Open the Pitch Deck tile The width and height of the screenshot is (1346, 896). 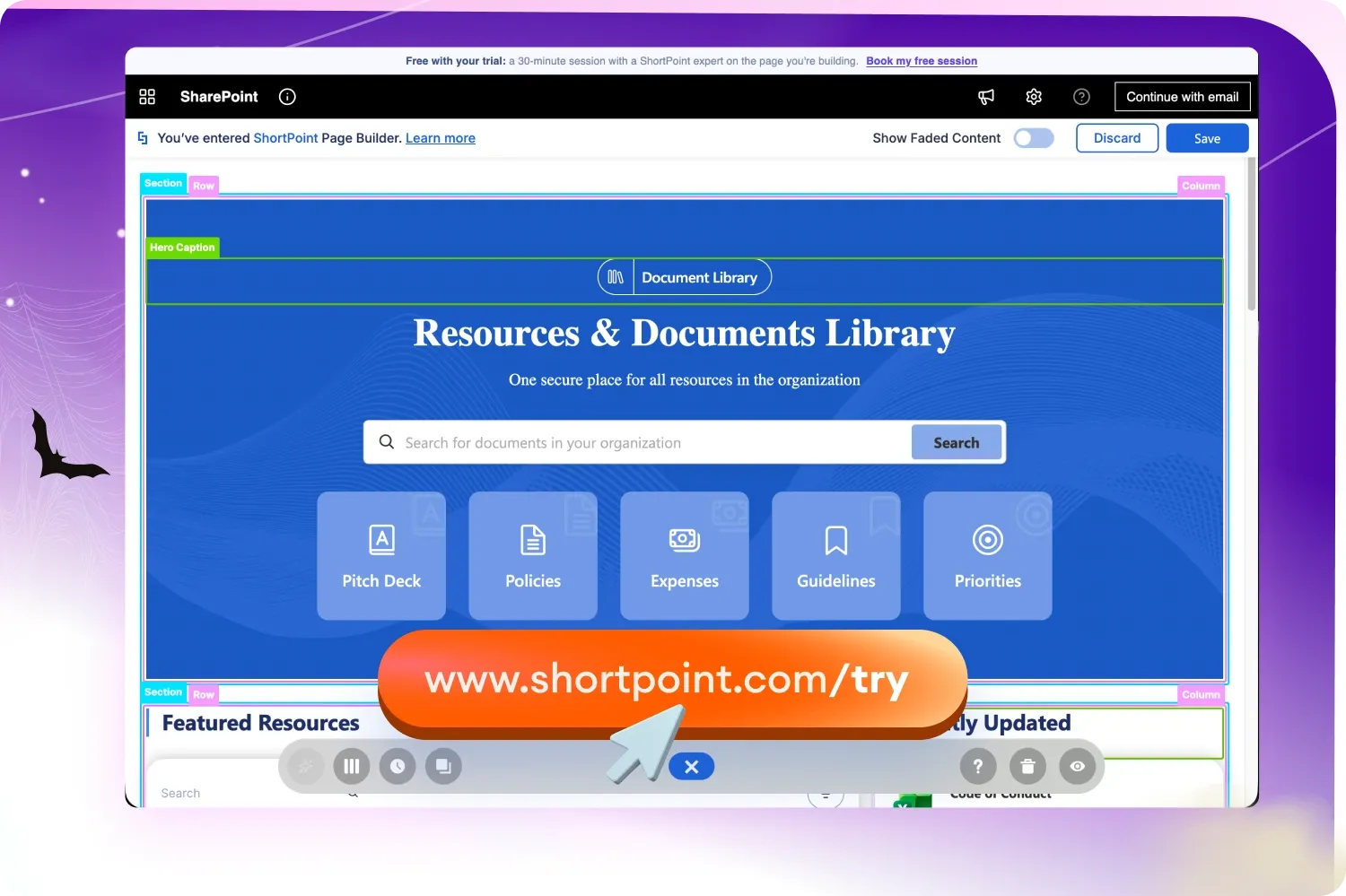(381, 556)
